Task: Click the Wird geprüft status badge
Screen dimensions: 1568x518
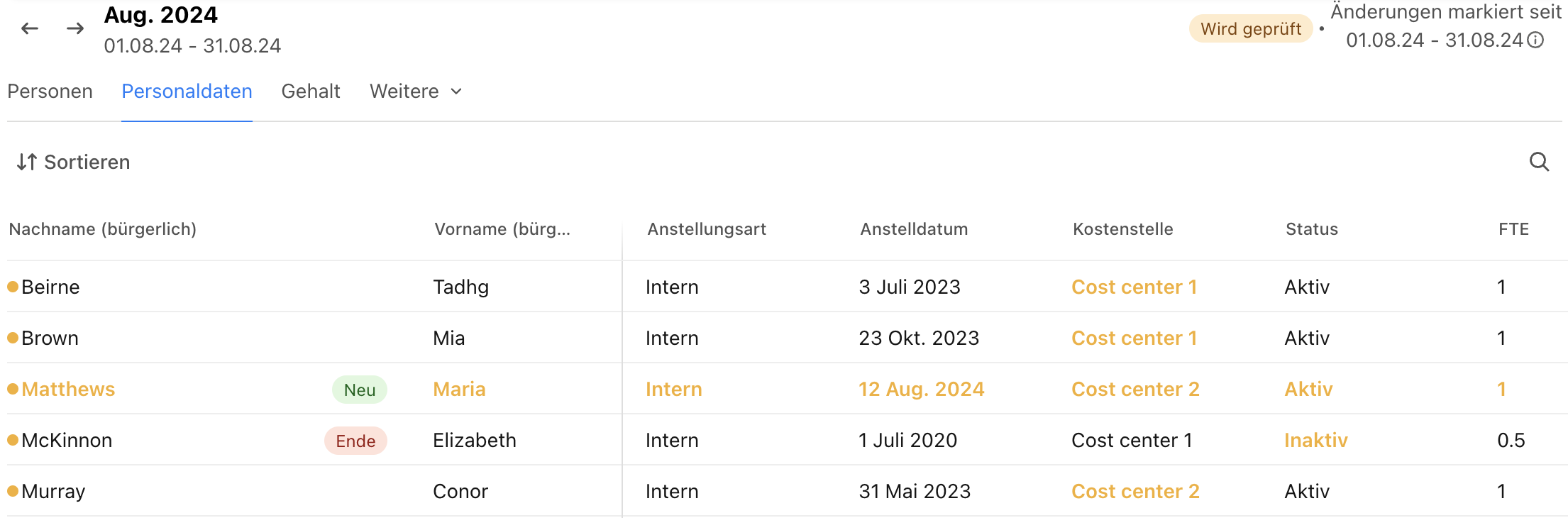Action: point(1251,29)
